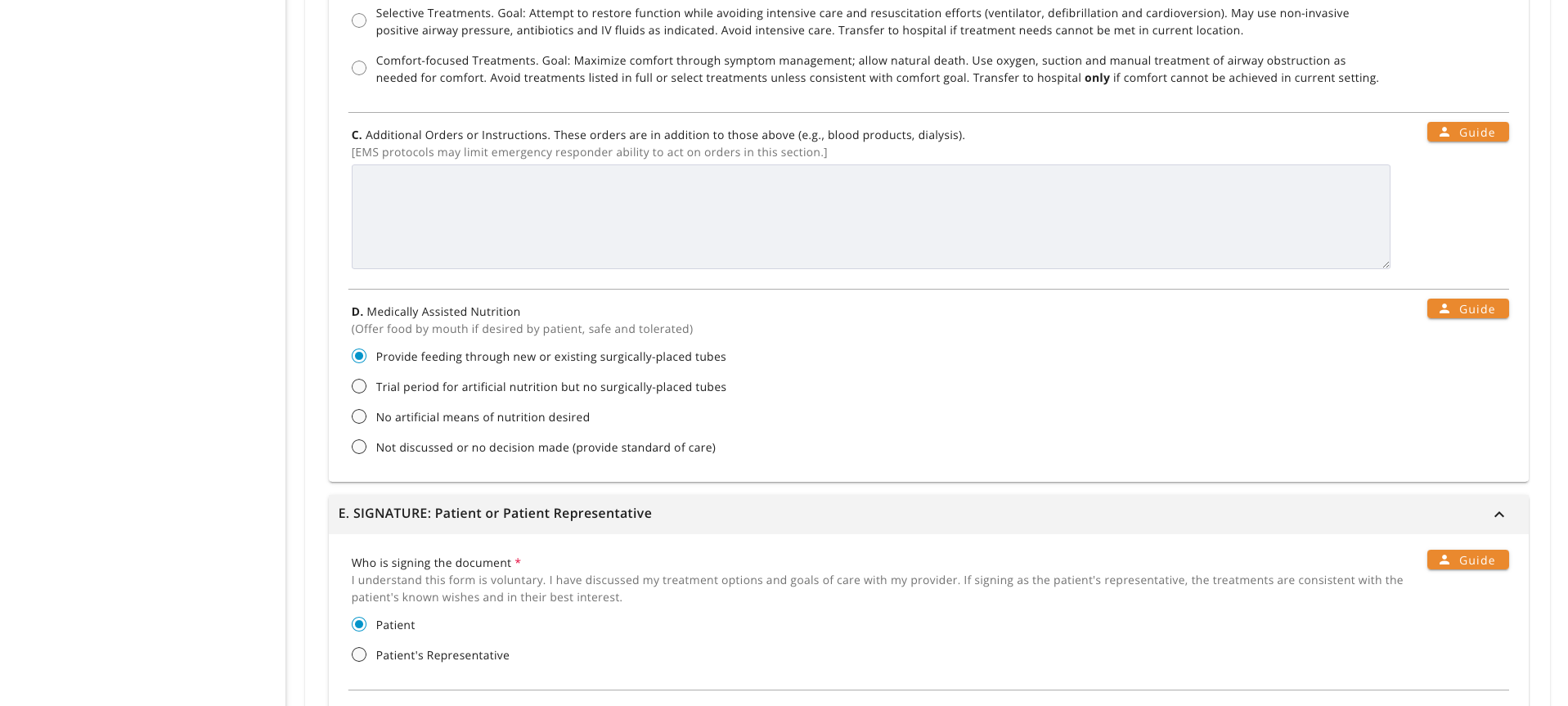Open Guide for signature section
1568x706 pixels.
click(x=1467, y=560)
